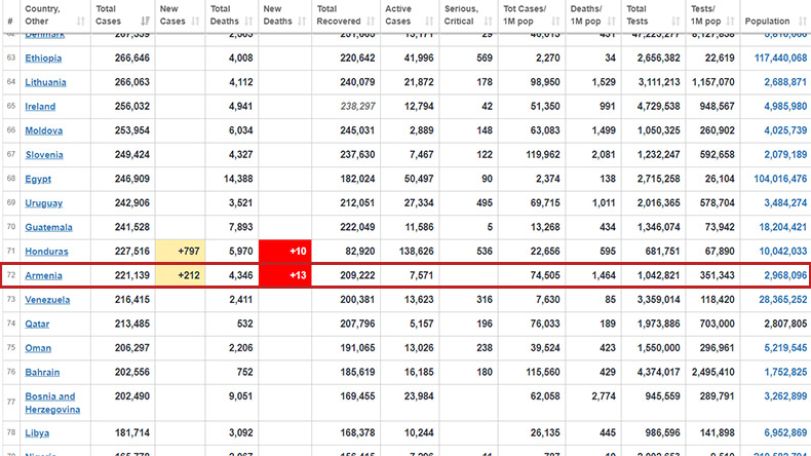Select Armenia total cases 221,139
Screen dimensions: 811x456
[132, 276]
